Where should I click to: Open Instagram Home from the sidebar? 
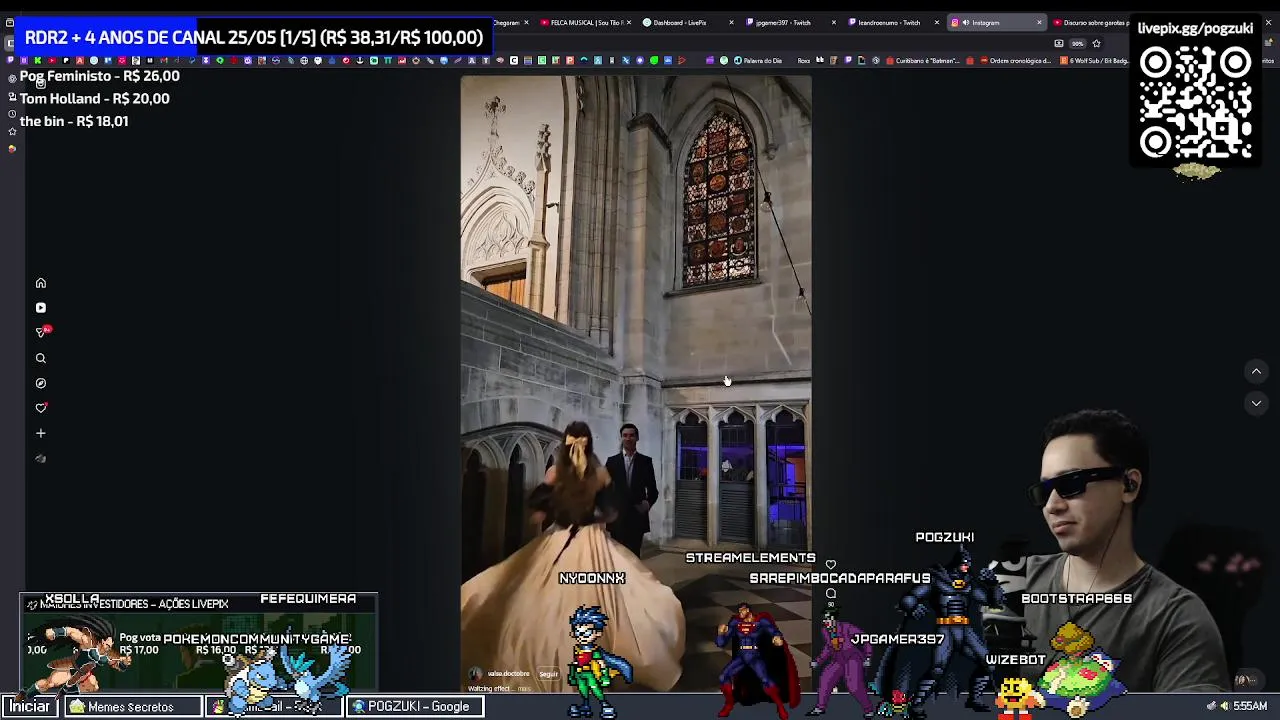pos(41,283)
